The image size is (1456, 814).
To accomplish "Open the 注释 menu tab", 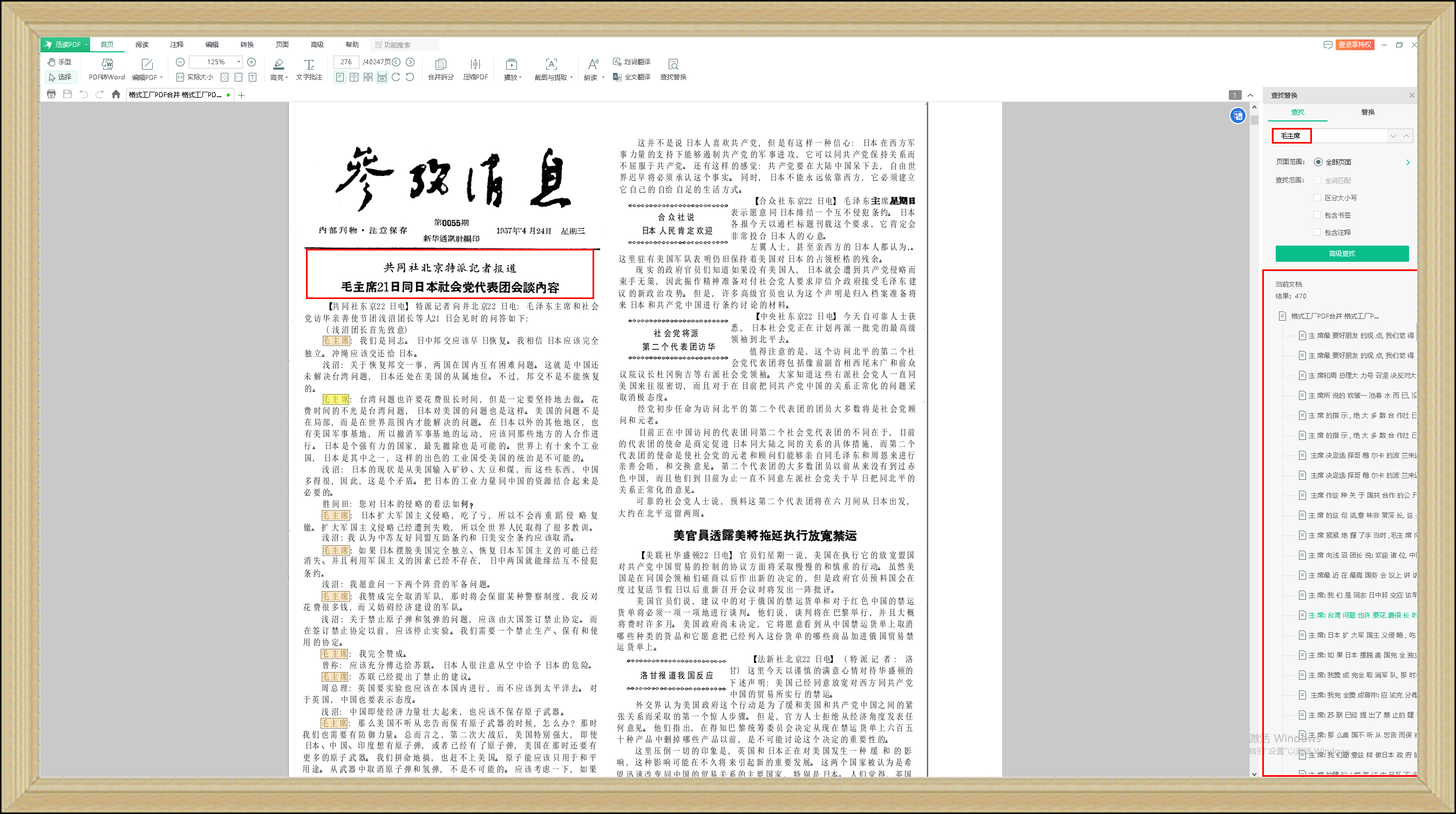I will [177, 45].
